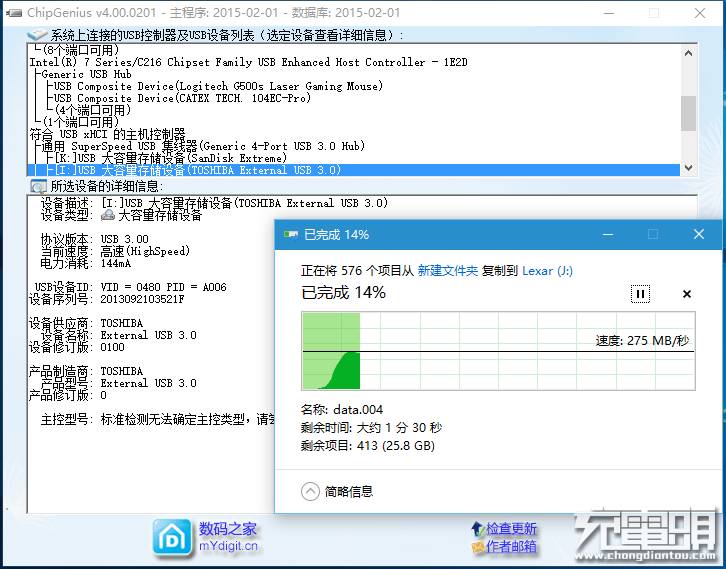Click the 速度: 275 MB/秒 label
This screenshot has width=726, height=569.
(642, 341)
